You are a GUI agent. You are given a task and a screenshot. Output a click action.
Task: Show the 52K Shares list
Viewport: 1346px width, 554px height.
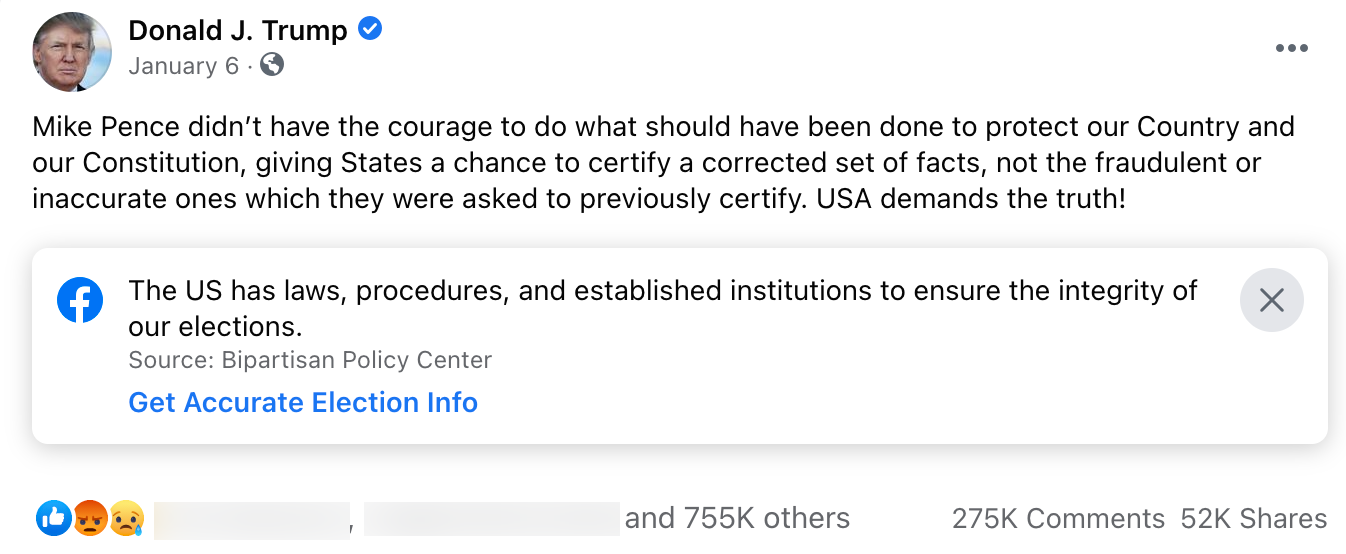coord(1254,519)
